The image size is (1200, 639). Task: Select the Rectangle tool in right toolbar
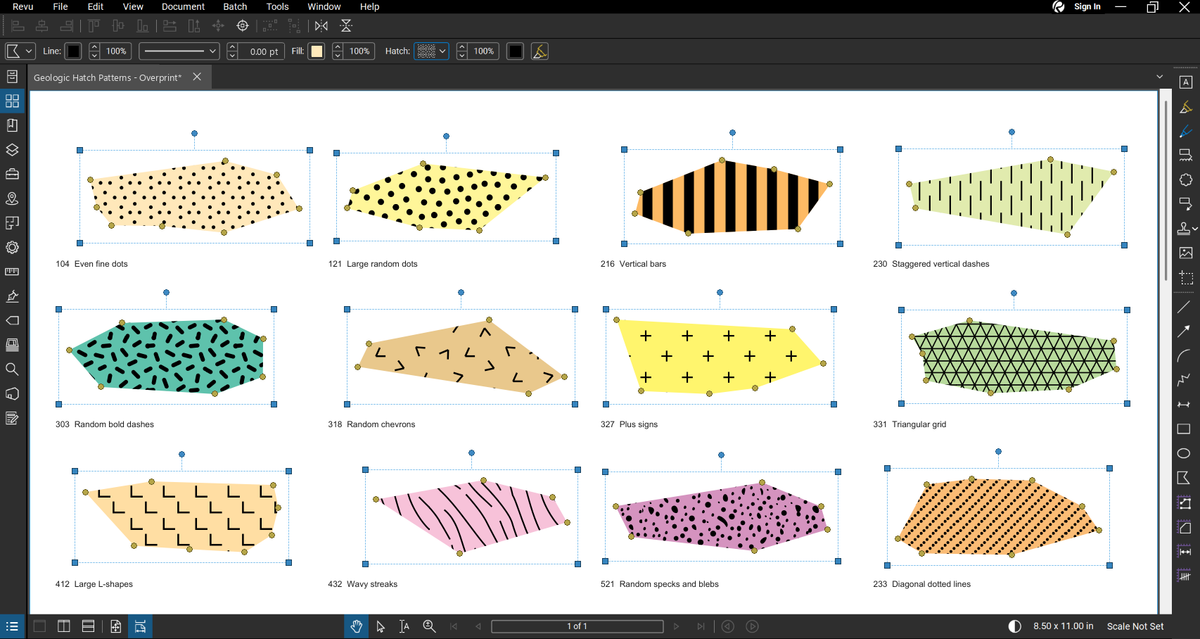point(1185,429)
